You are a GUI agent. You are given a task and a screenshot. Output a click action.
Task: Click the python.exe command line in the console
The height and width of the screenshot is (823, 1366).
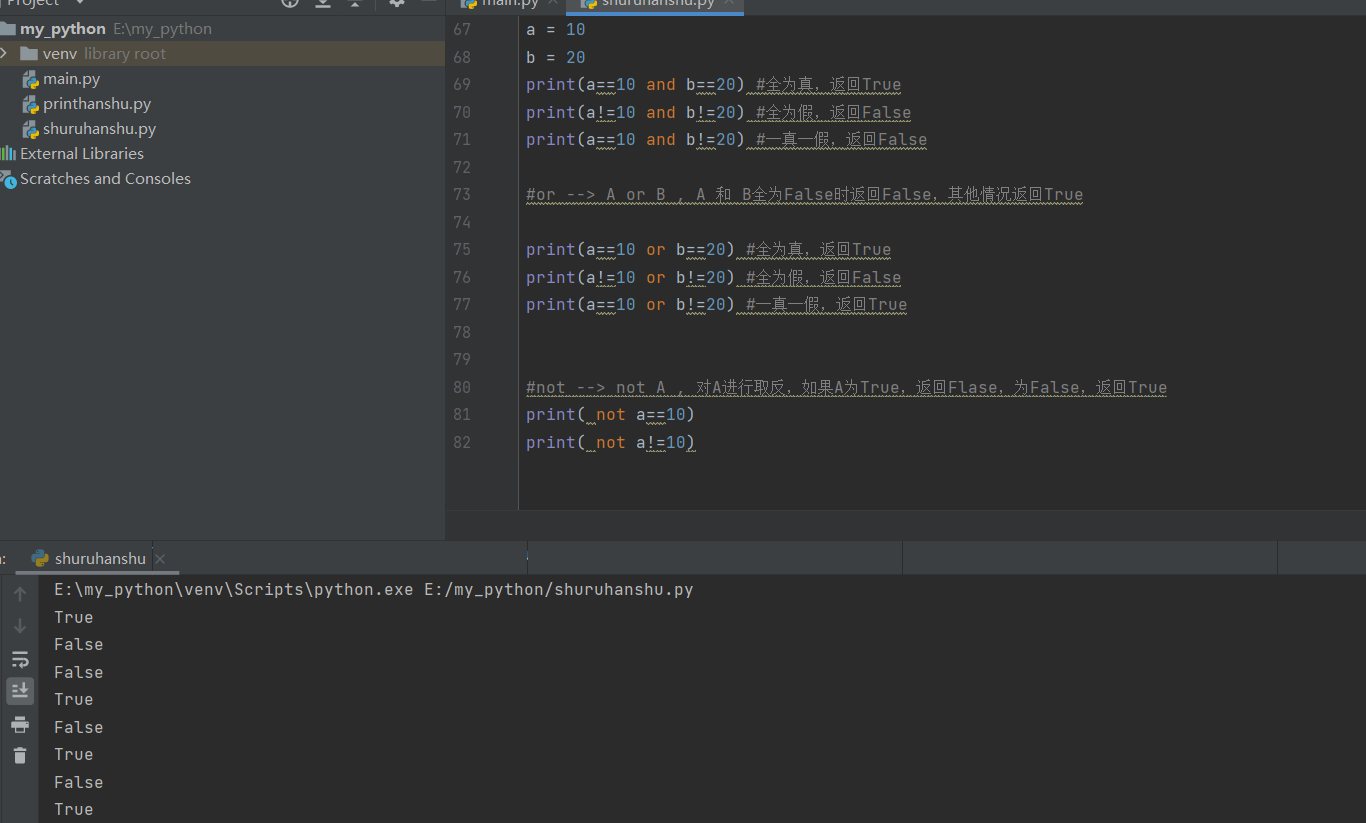[x=374, y=590]
